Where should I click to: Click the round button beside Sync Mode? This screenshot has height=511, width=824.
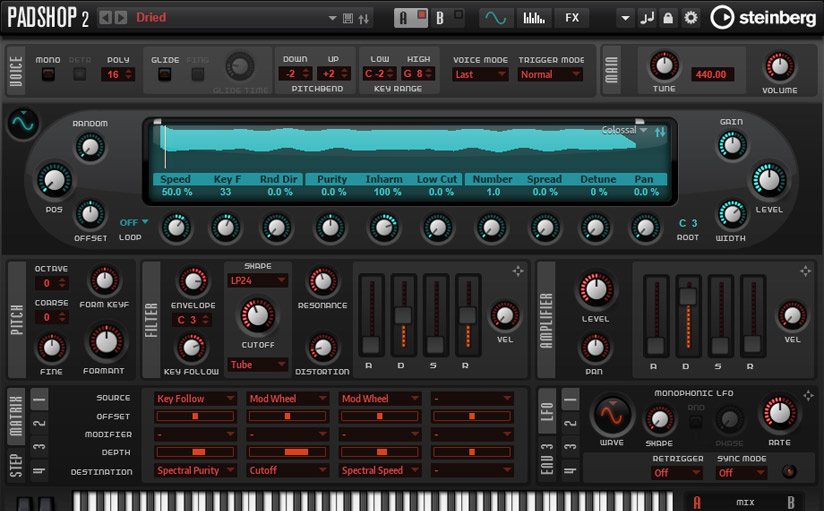[789, 472]
